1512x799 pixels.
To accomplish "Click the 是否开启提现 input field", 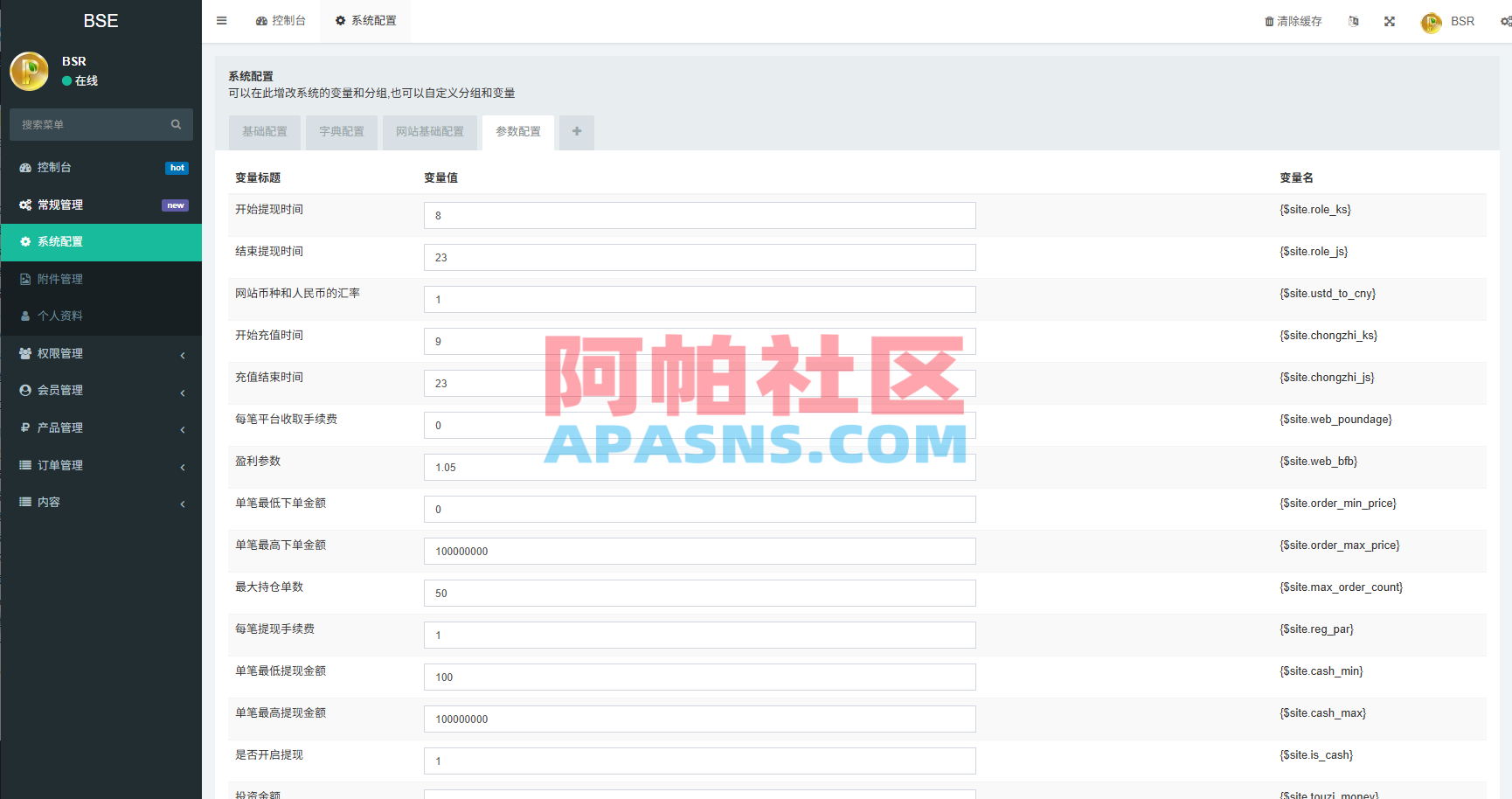I will (700, 761).
